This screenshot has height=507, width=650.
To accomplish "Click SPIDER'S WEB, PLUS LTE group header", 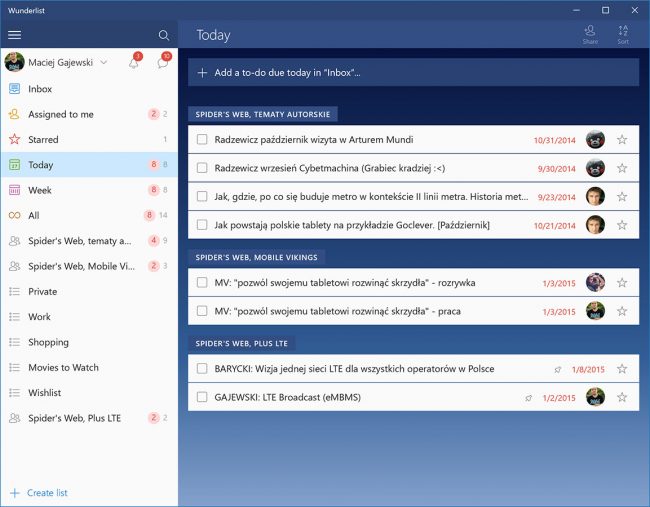I will pyautogui.click(x=242, y=343).
